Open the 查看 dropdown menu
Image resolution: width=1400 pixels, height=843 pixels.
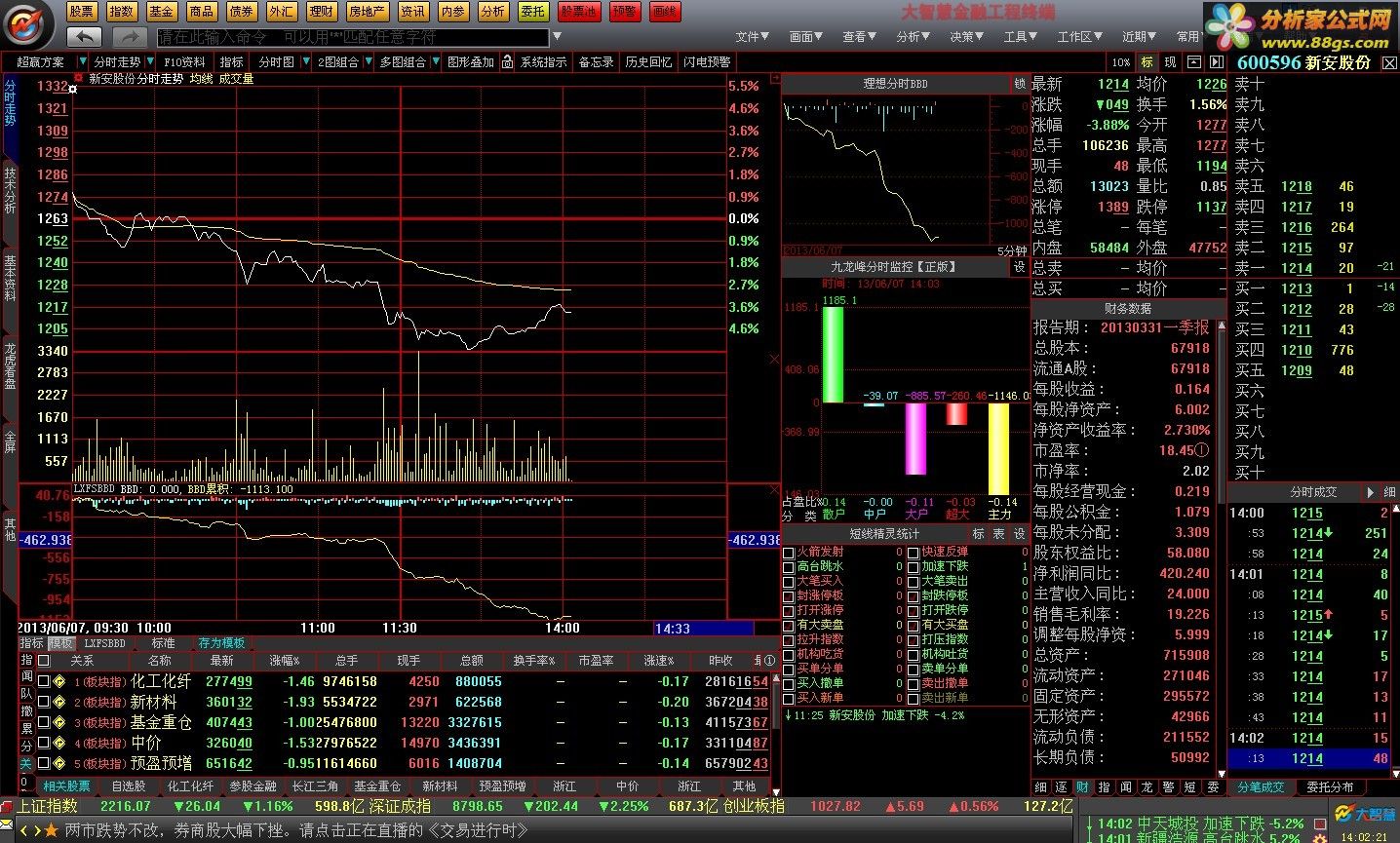tap(859, 36)
